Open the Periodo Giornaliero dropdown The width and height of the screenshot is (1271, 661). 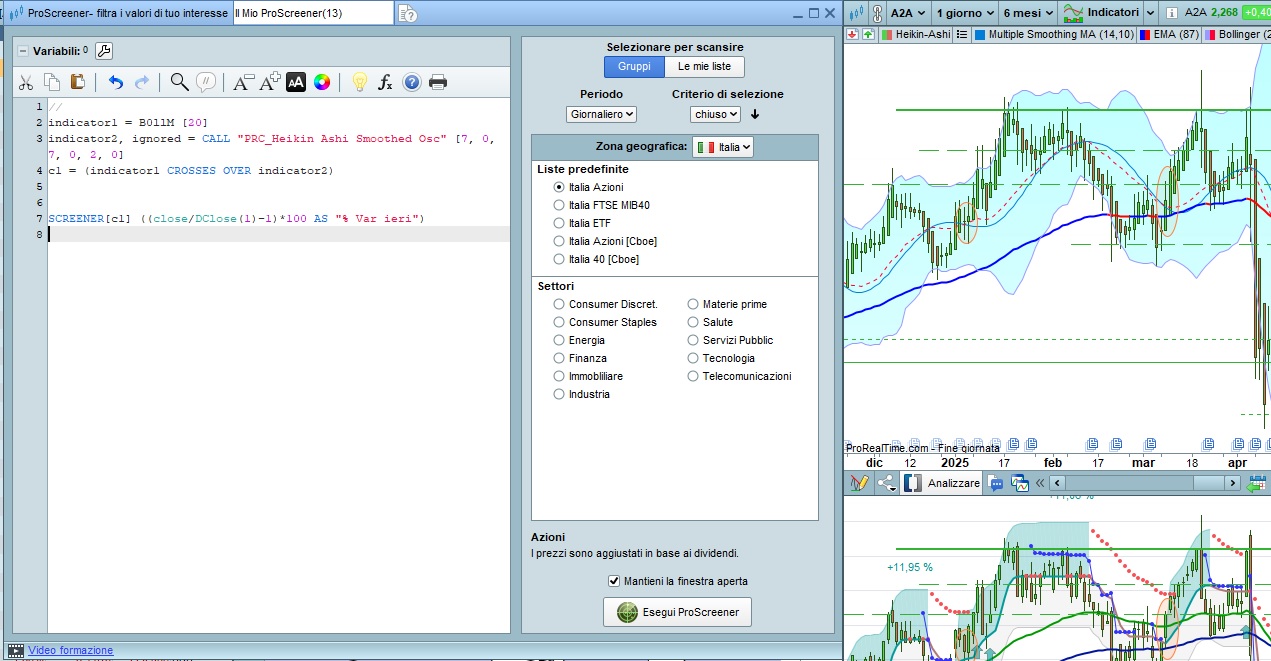tap(601, 114)
